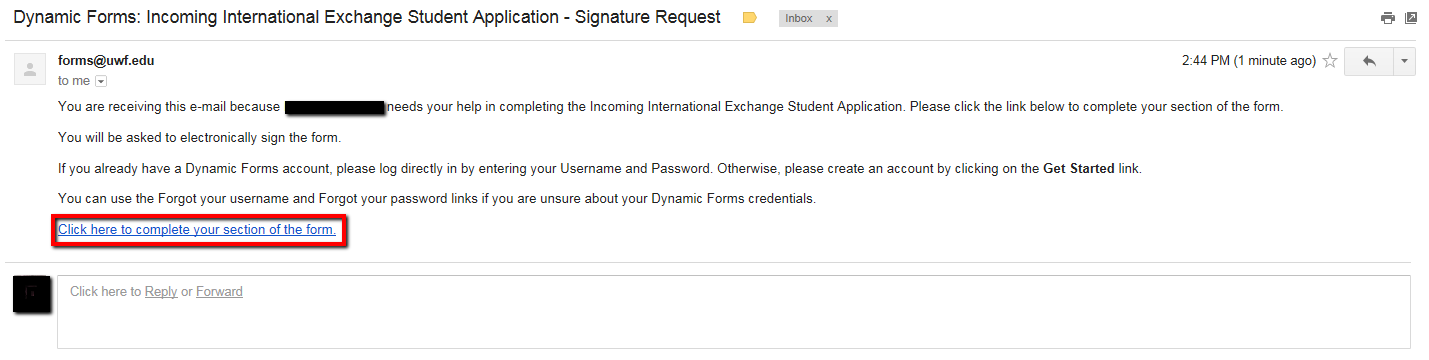This screenshot has height=360, width=1429.
Task: Open the More options arrow beside the reply button
Action: pos(1404,61)
